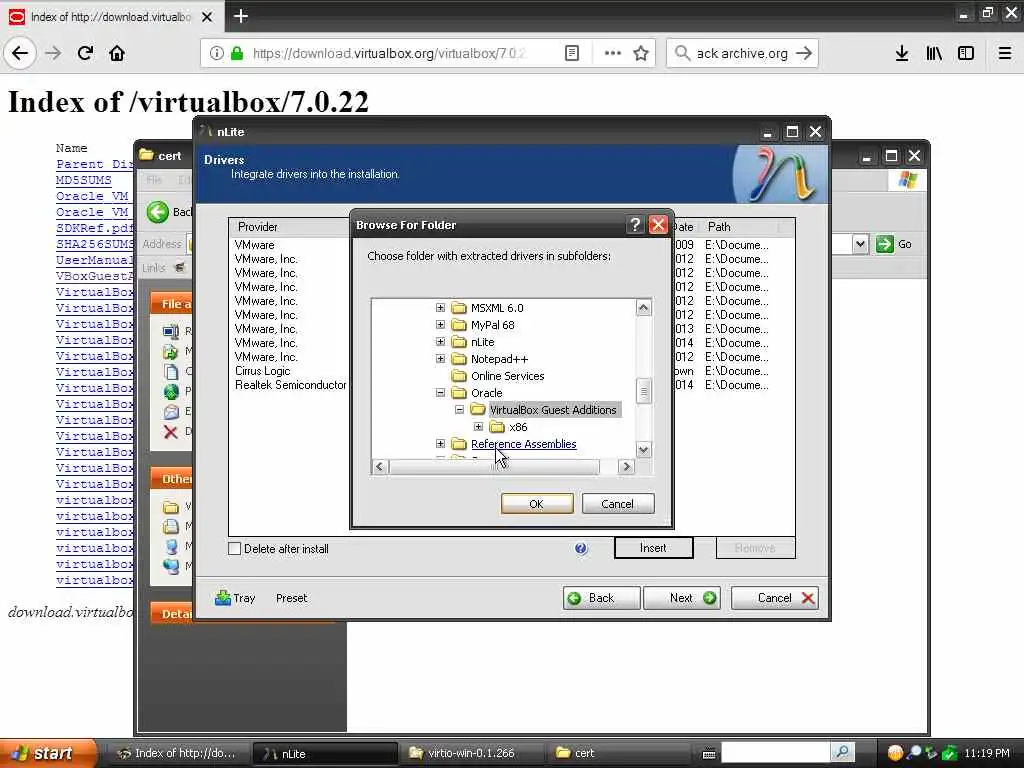Select the Online Services folder
Image resolution: width=1024 pixels, height=768 pixels.
[507, 376]
